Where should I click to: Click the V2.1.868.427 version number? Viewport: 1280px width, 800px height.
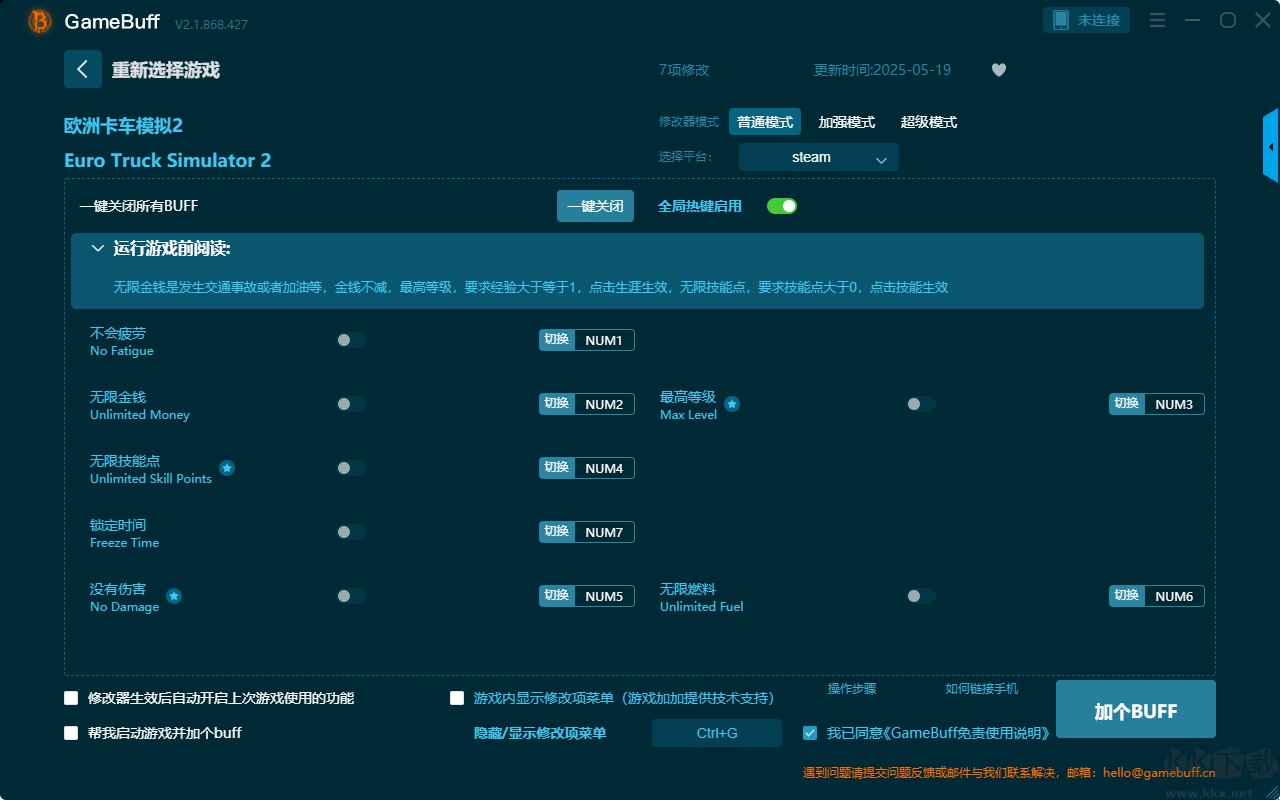coord(211,24)
